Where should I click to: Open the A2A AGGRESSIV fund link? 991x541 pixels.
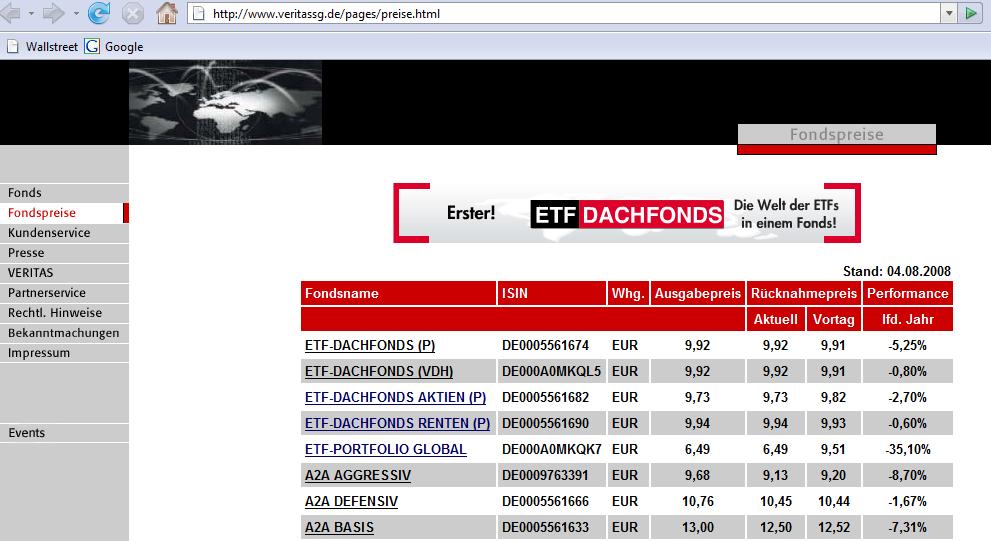(x=358, y=475)
